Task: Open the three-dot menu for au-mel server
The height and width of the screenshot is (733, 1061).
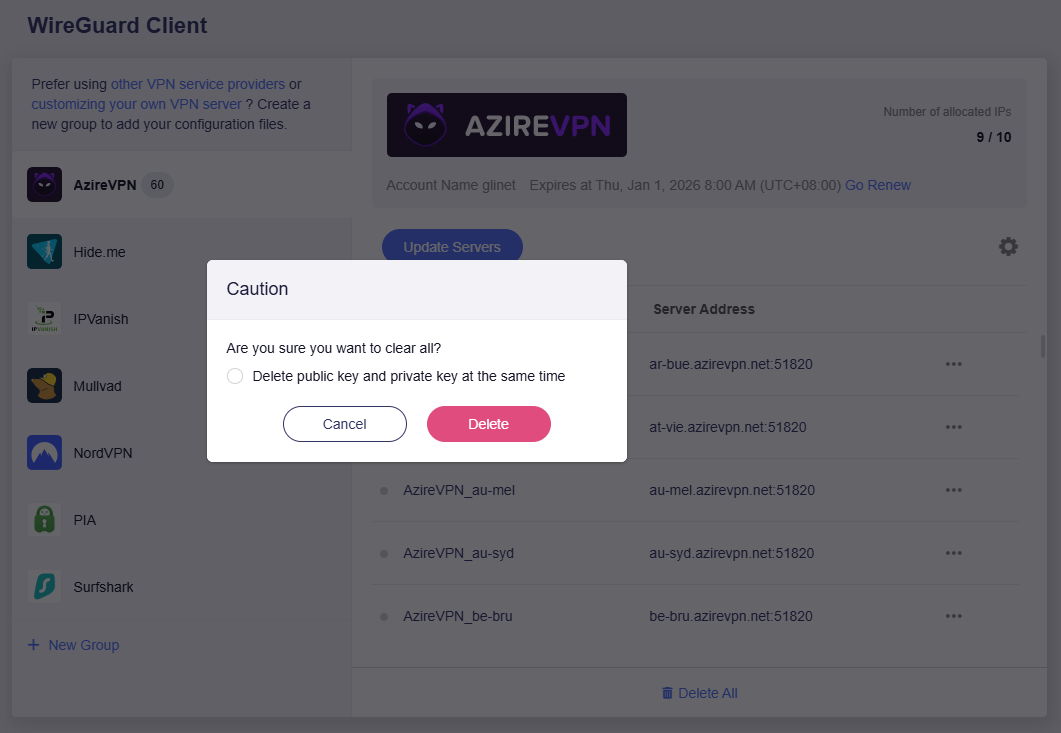Action: tap(953, 490)
